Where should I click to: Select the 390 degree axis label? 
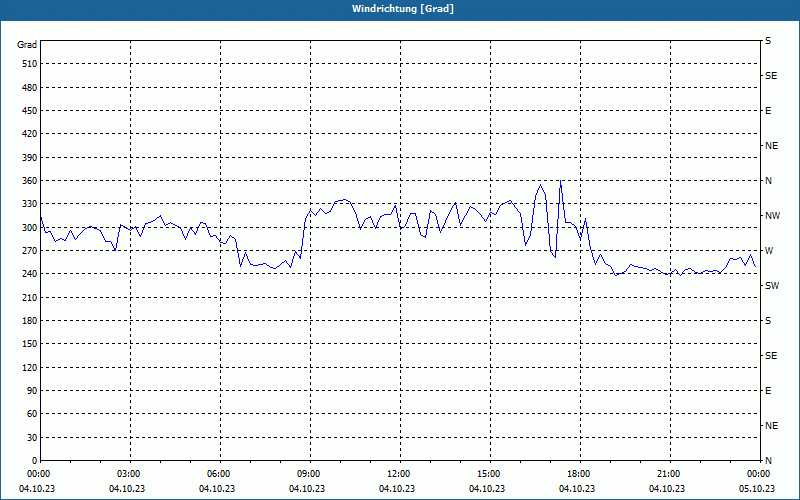(30, 158)
